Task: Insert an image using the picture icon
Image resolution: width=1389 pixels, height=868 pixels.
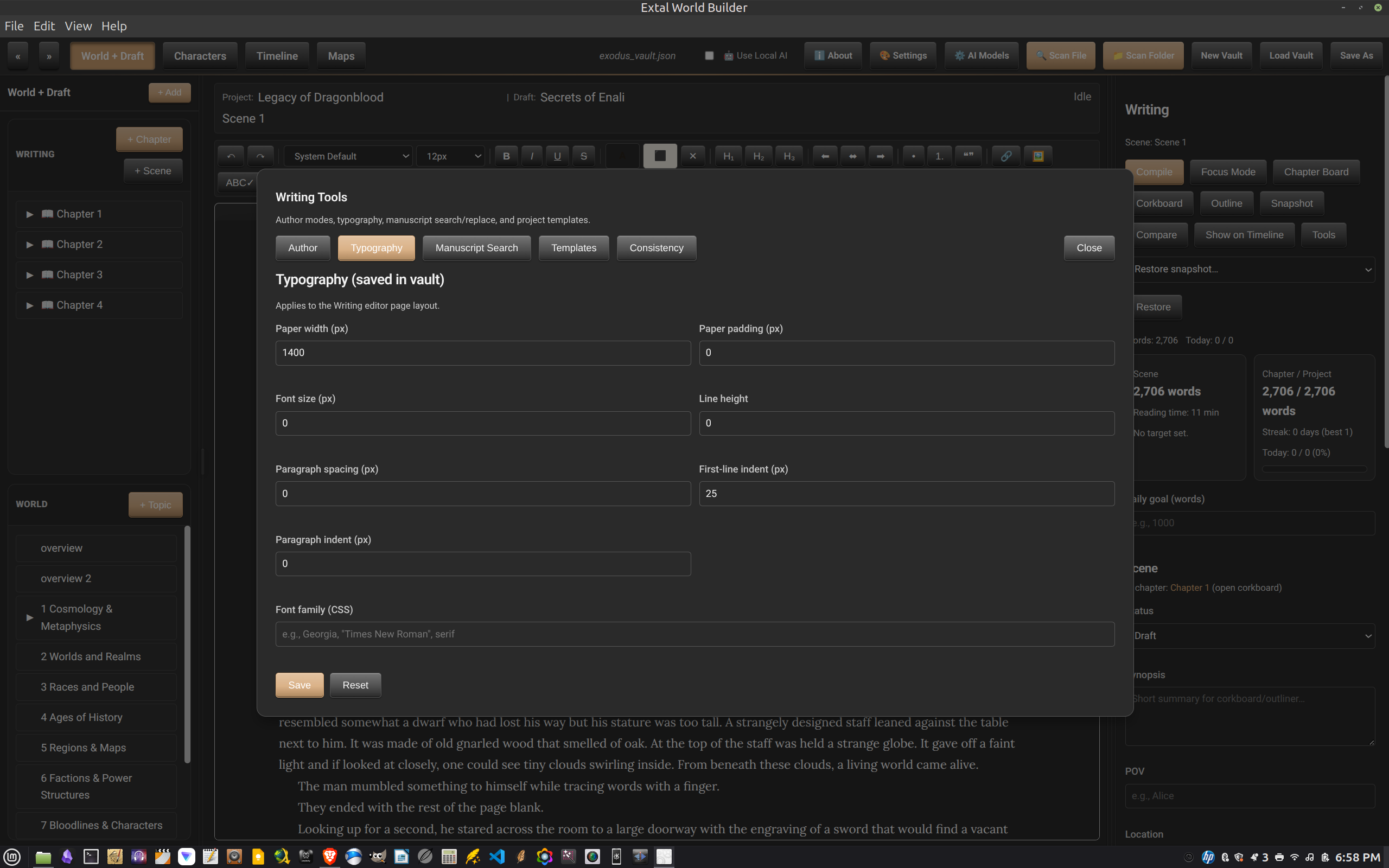Action: pyautogui.click(x=1038, y=156)
